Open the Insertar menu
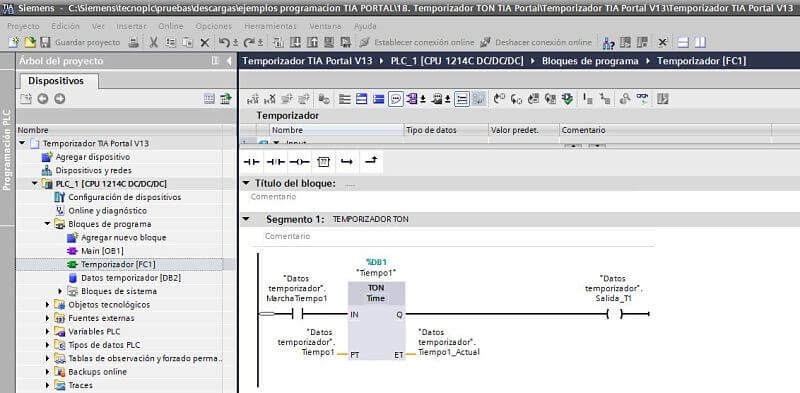The width and height of the screenshot is (800, 393). click(x=132, y=26)
